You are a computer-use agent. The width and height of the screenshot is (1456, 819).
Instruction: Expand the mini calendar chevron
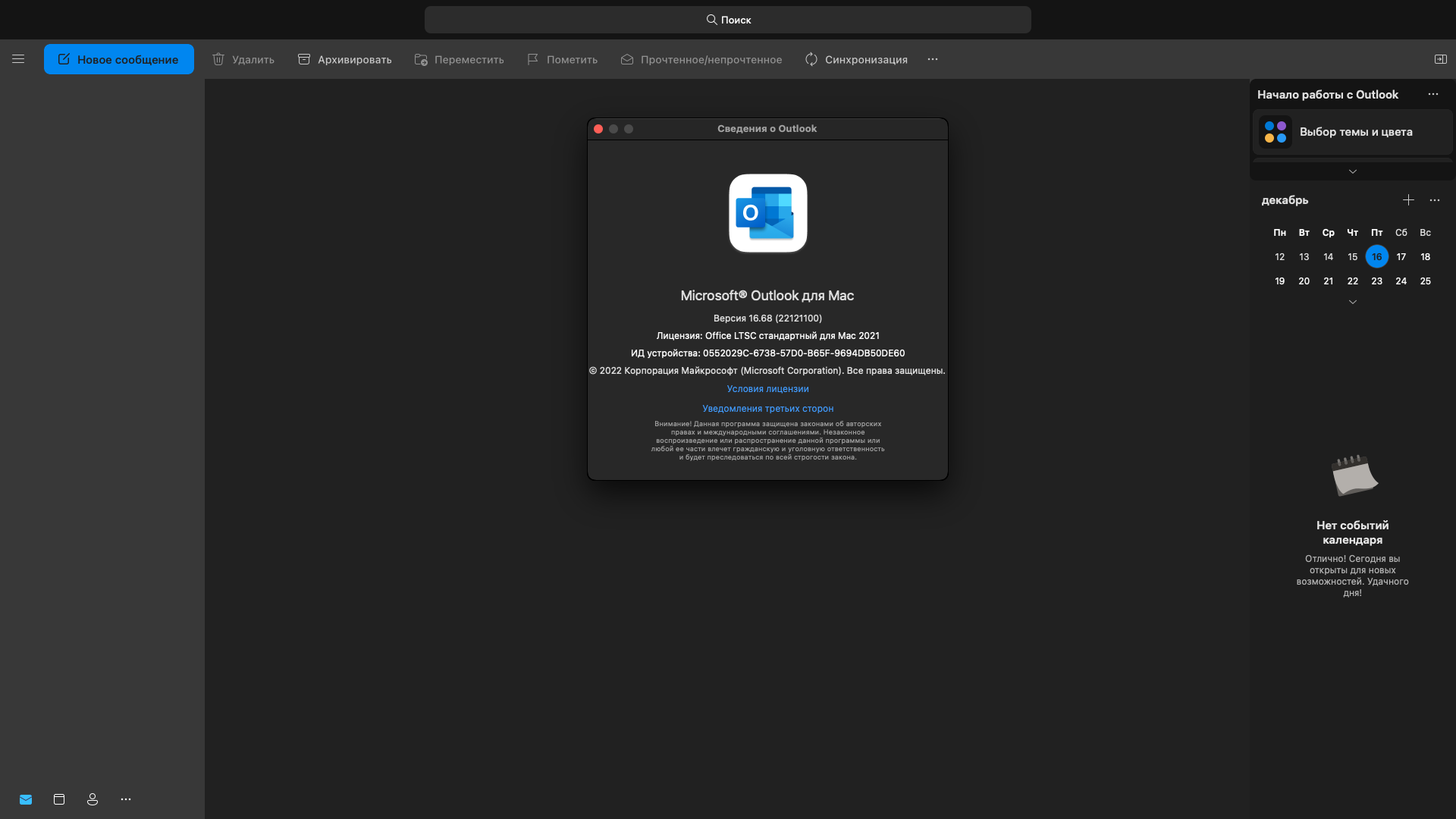[x=1353, y=302]
